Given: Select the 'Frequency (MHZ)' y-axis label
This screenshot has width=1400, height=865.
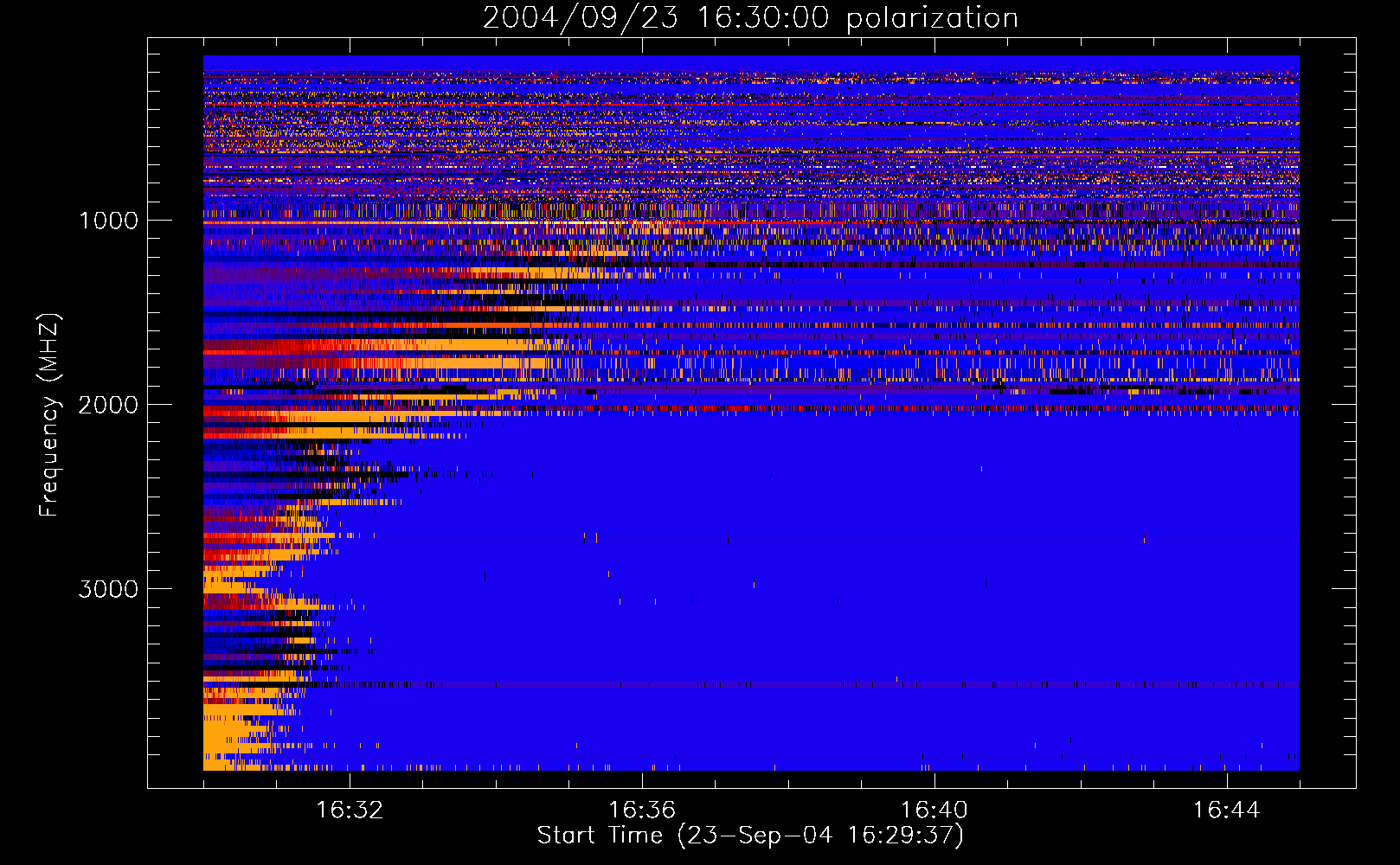Looking at the screenshot, I should click(49, 415).
